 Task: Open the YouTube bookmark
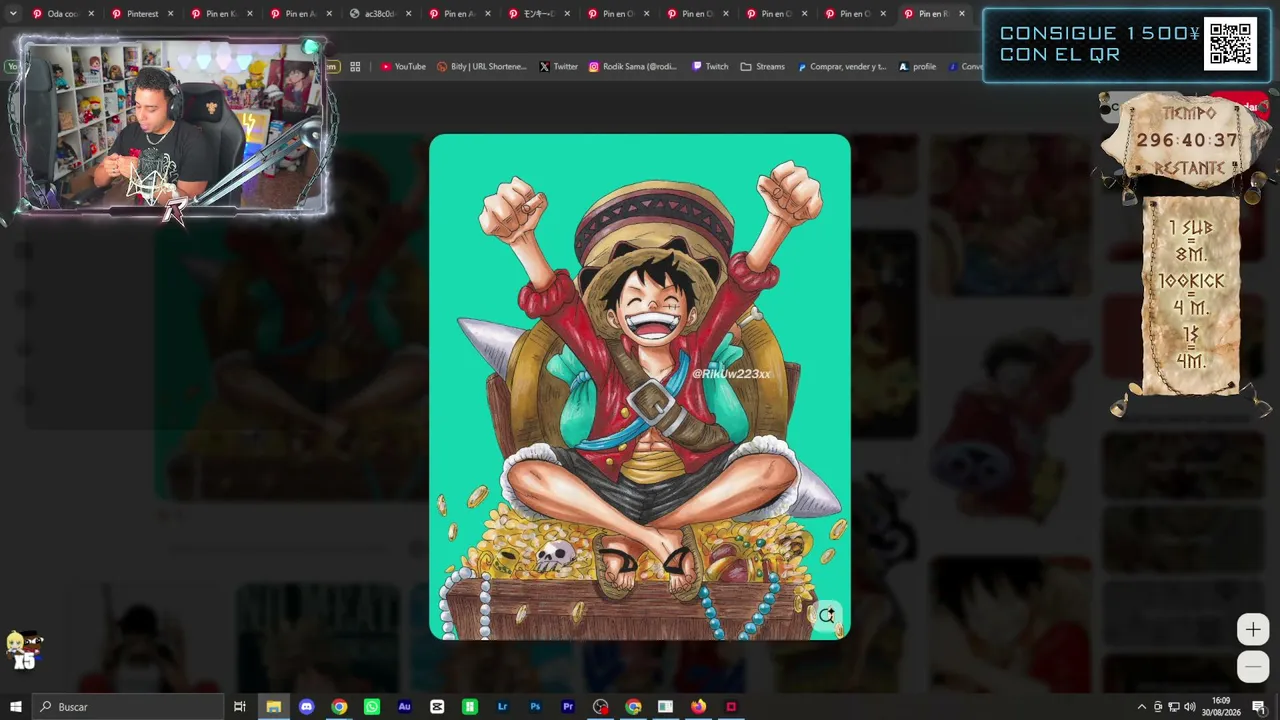[x=403, y=67]
